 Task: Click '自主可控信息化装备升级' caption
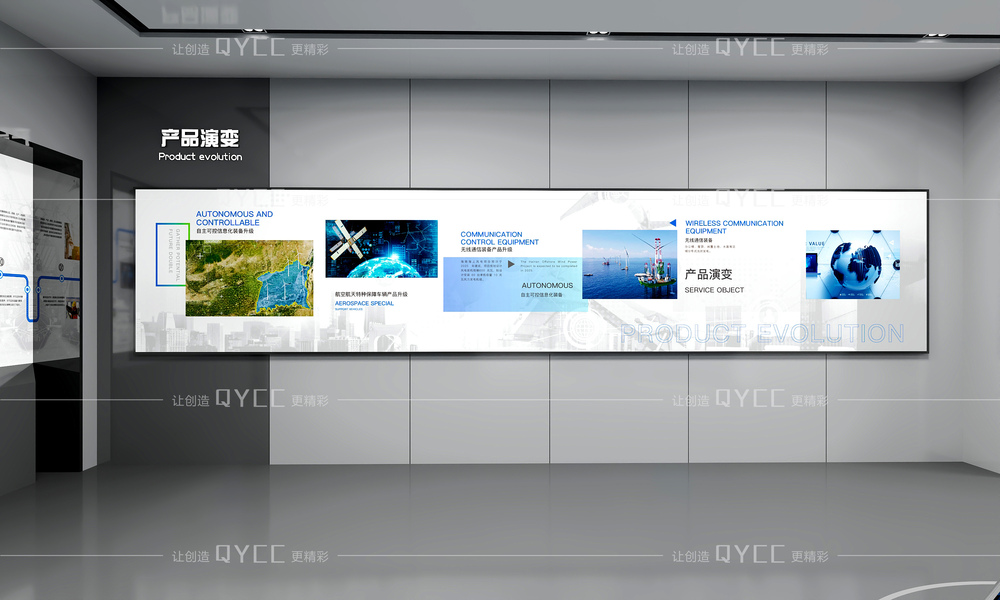pos(225,231)
